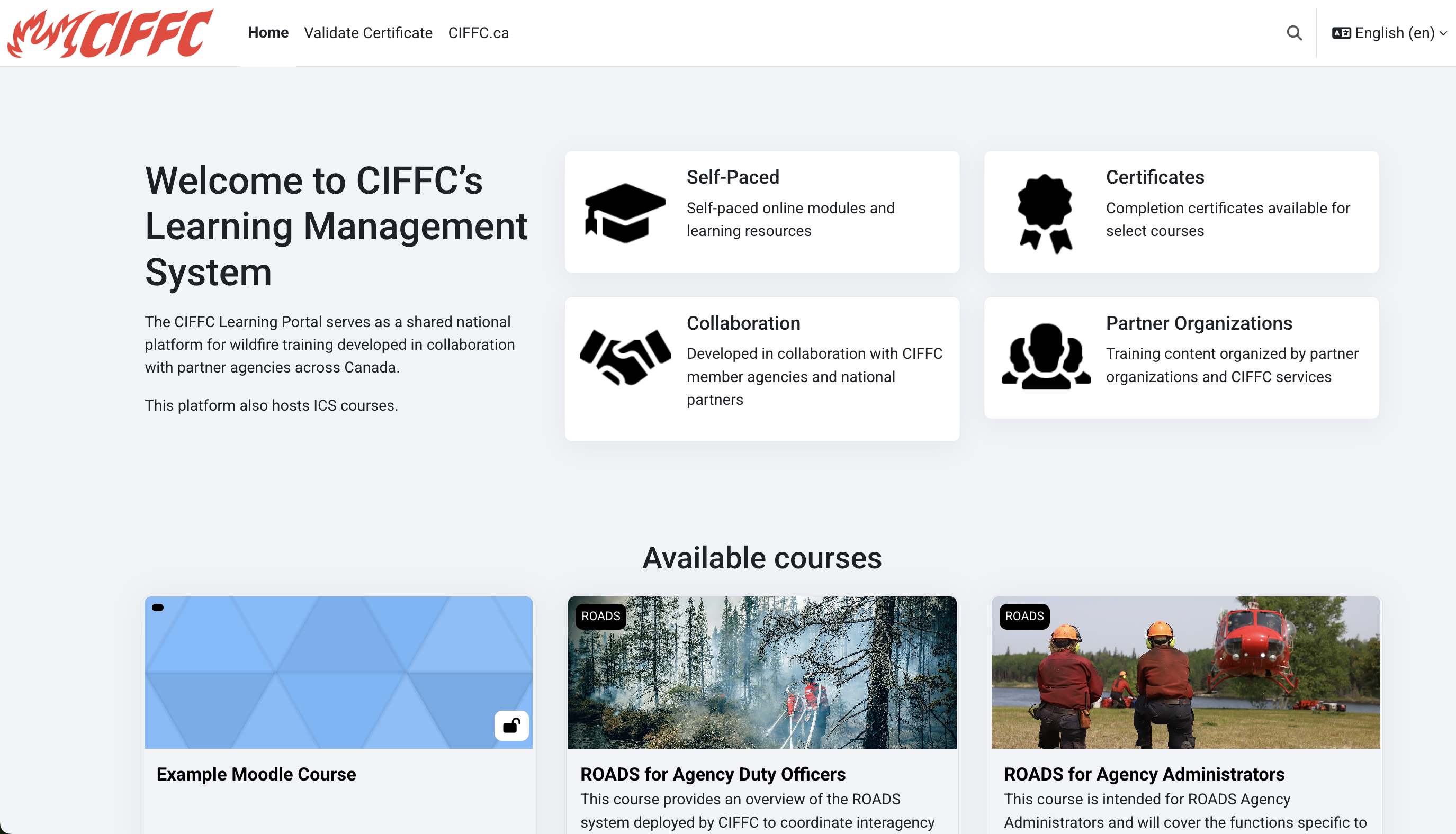Click the red helicopter course thumbnail

(1185, 672)
